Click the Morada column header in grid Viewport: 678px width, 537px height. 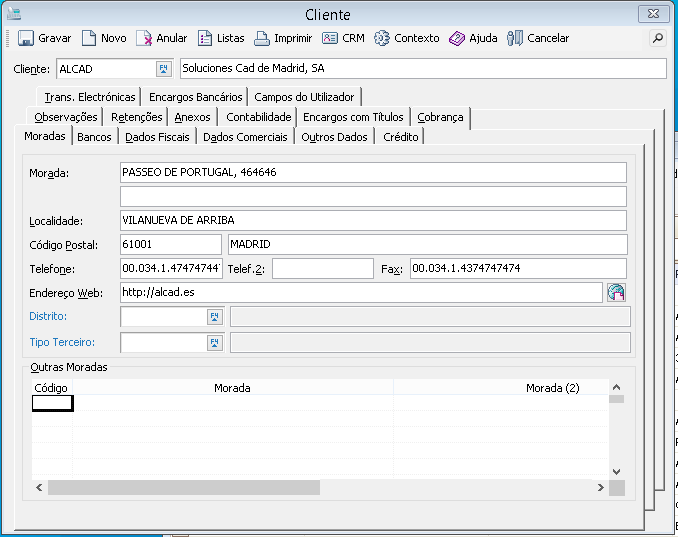(x=233, y=388)
